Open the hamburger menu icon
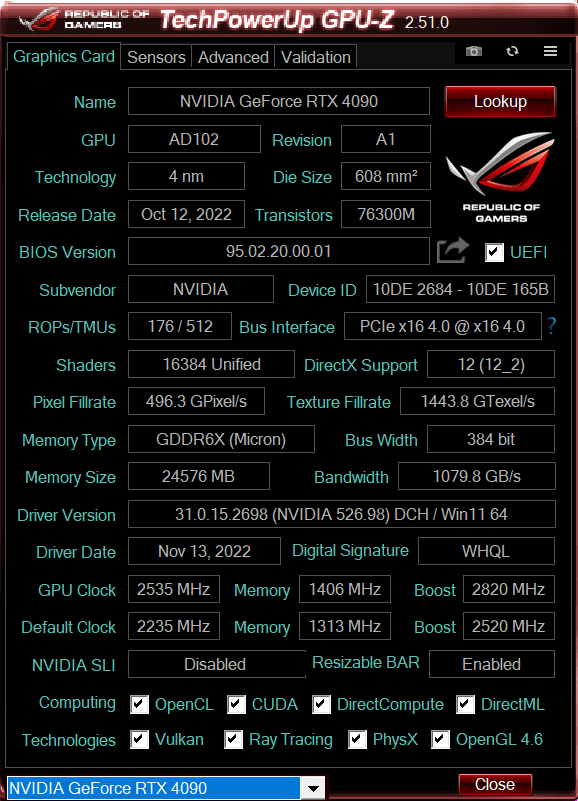 550,51
